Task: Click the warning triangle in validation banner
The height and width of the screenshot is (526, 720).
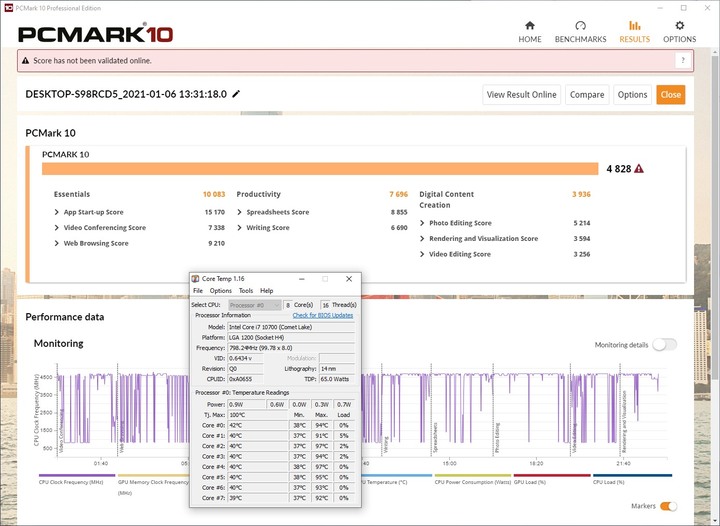Action: point(26,61)
